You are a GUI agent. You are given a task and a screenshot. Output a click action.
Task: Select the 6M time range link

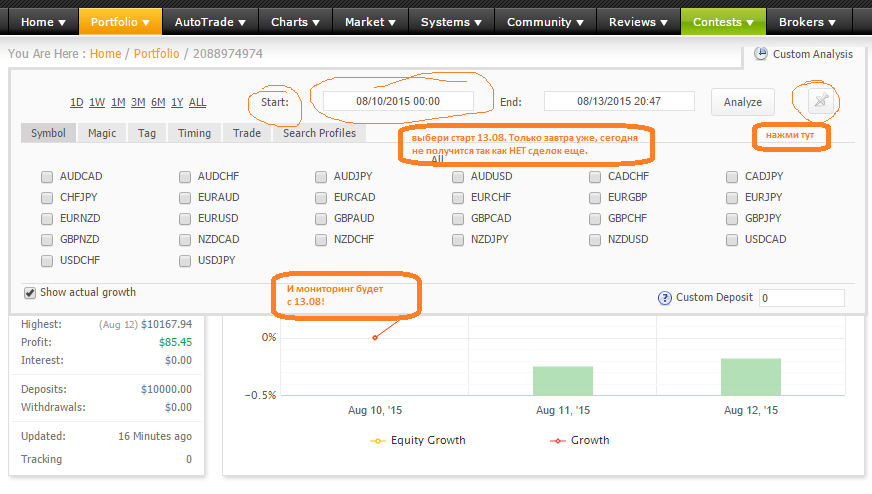point(158,102)
